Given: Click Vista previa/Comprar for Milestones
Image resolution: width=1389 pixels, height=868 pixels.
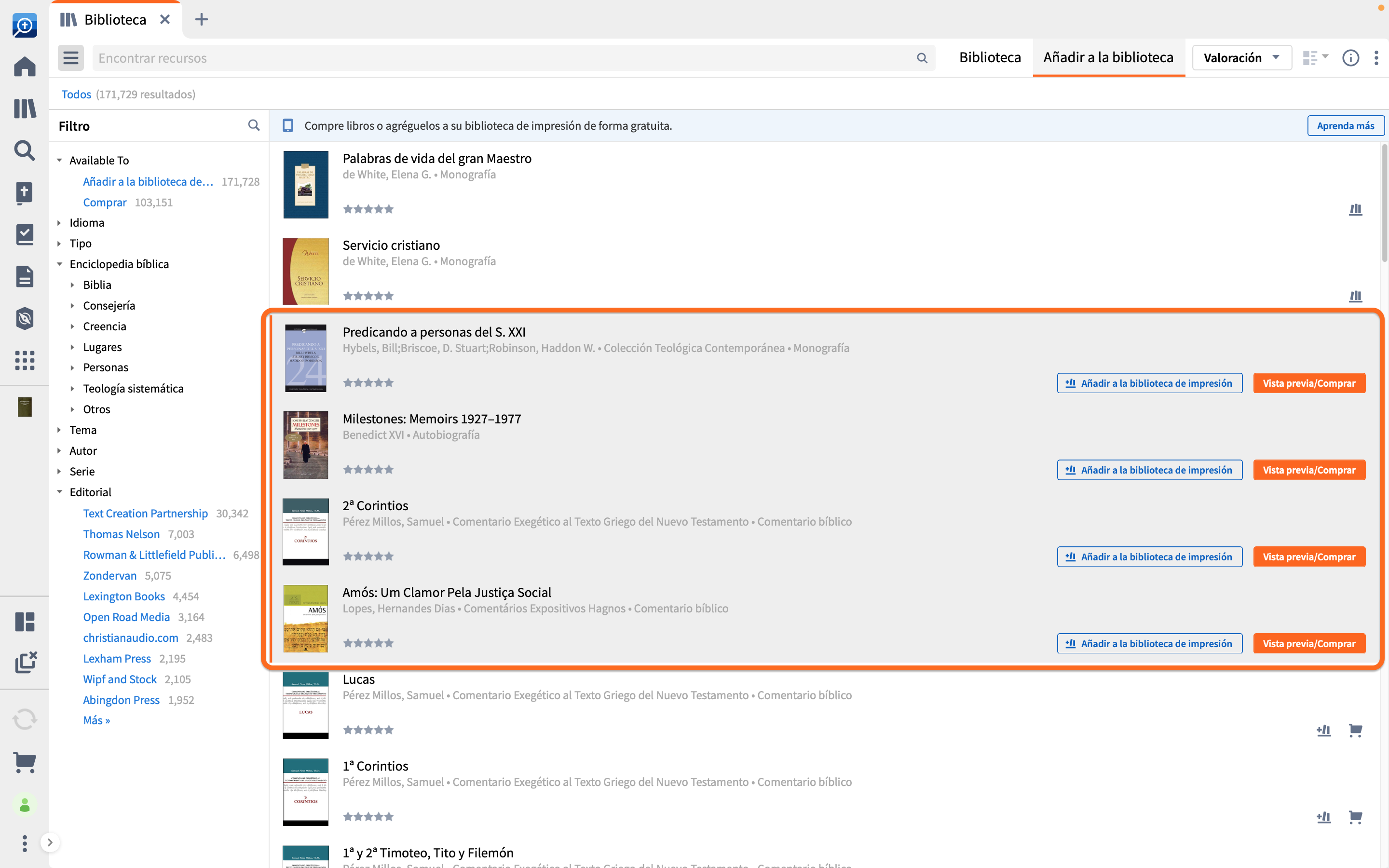Looking at the screenshot, I should coord(1308,470).
